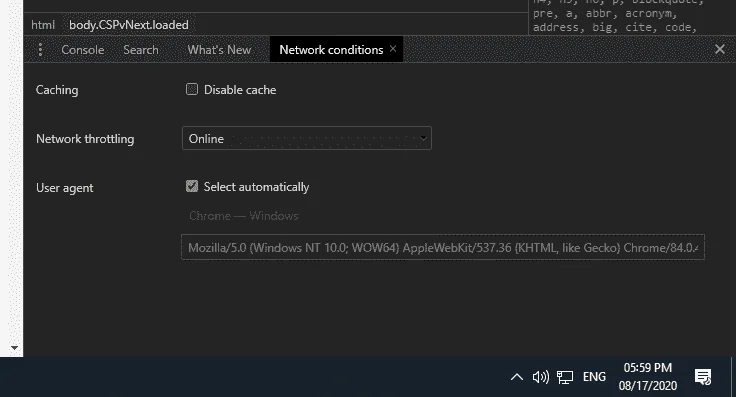This screenshot has height=397, width=736.
Task: Click the Network throttling label
Action: click(85, 139)
